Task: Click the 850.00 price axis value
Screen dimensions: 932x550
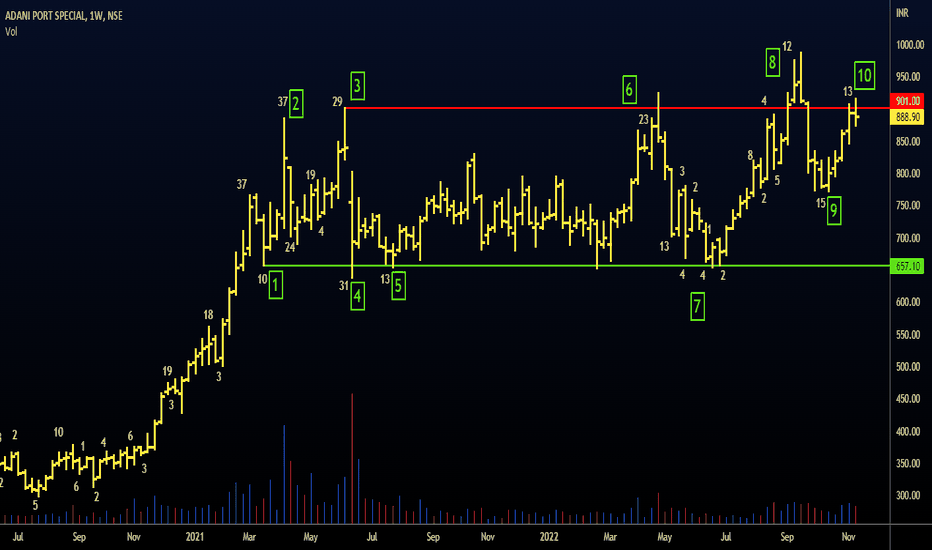Action: click(x=910, y=142)
